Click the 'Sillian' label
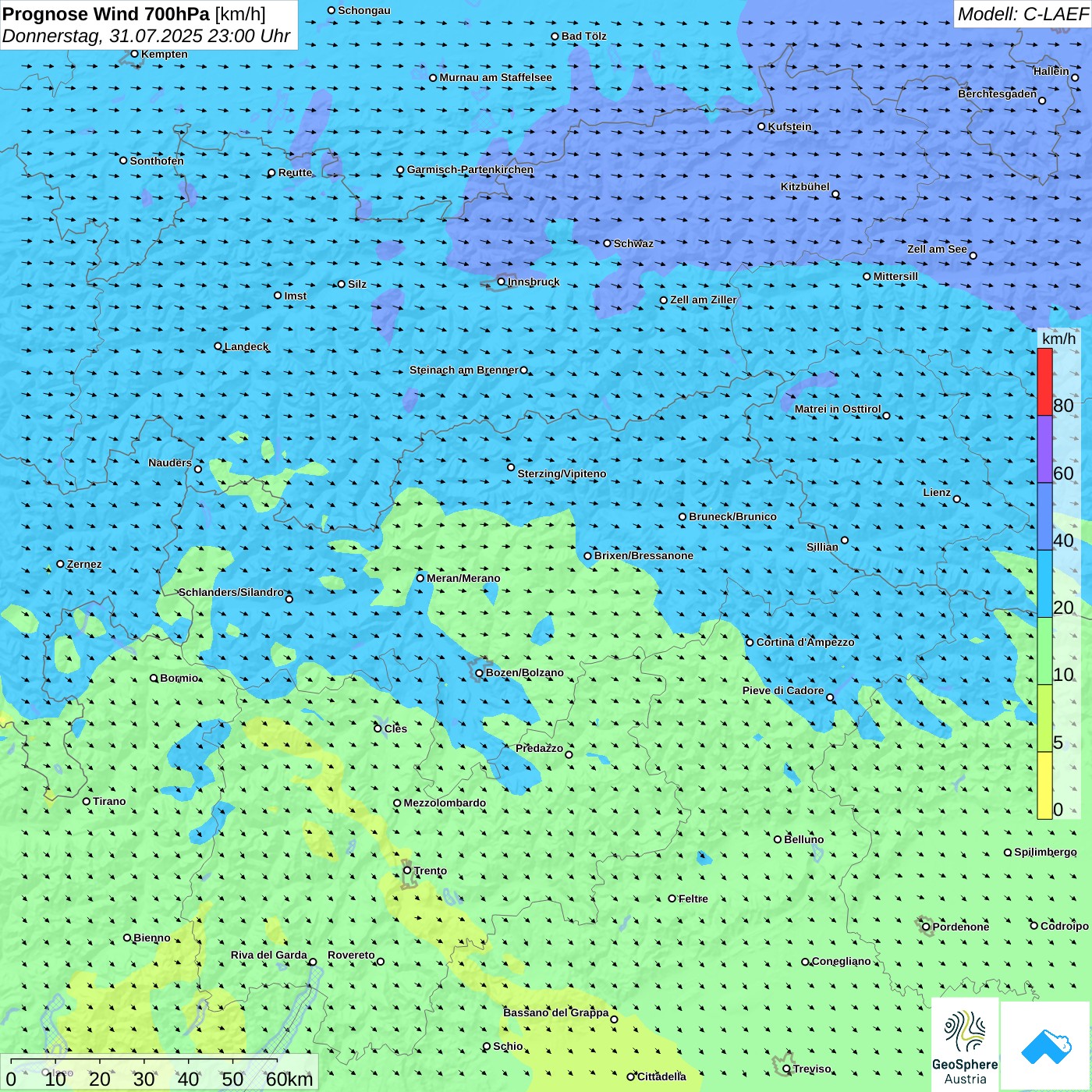 [822, 547]
